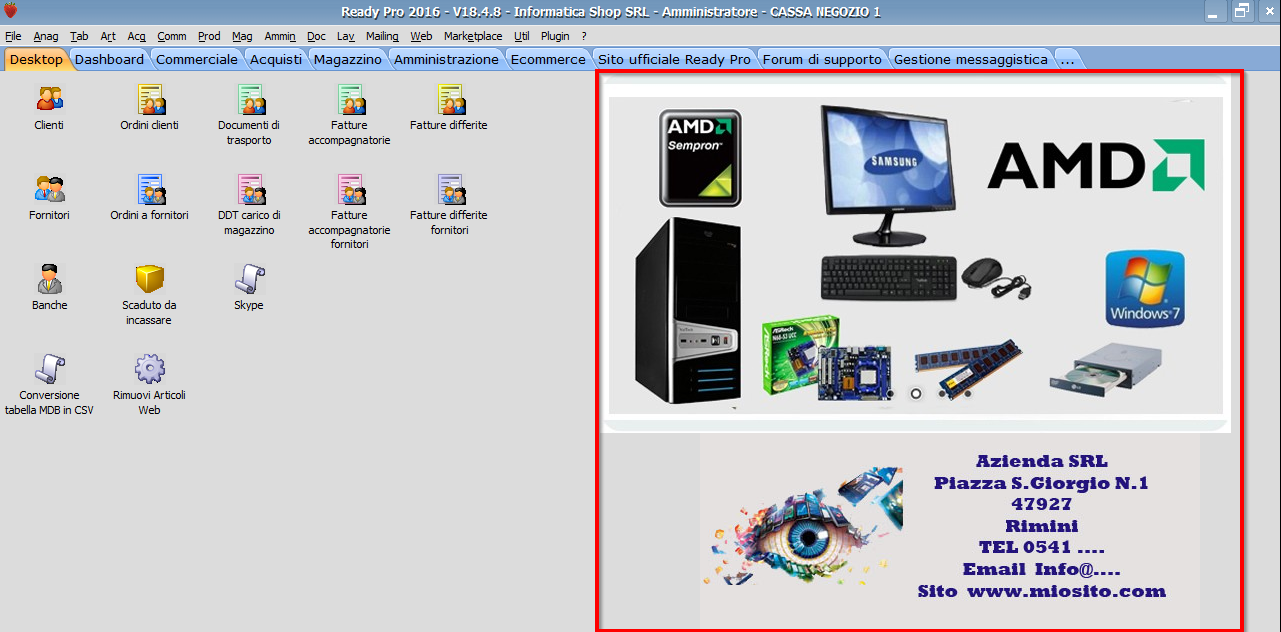1281x632 pixels.
Task: Click the 'TEL 0541 ....' line
Action: click(x=1041, y=547)
